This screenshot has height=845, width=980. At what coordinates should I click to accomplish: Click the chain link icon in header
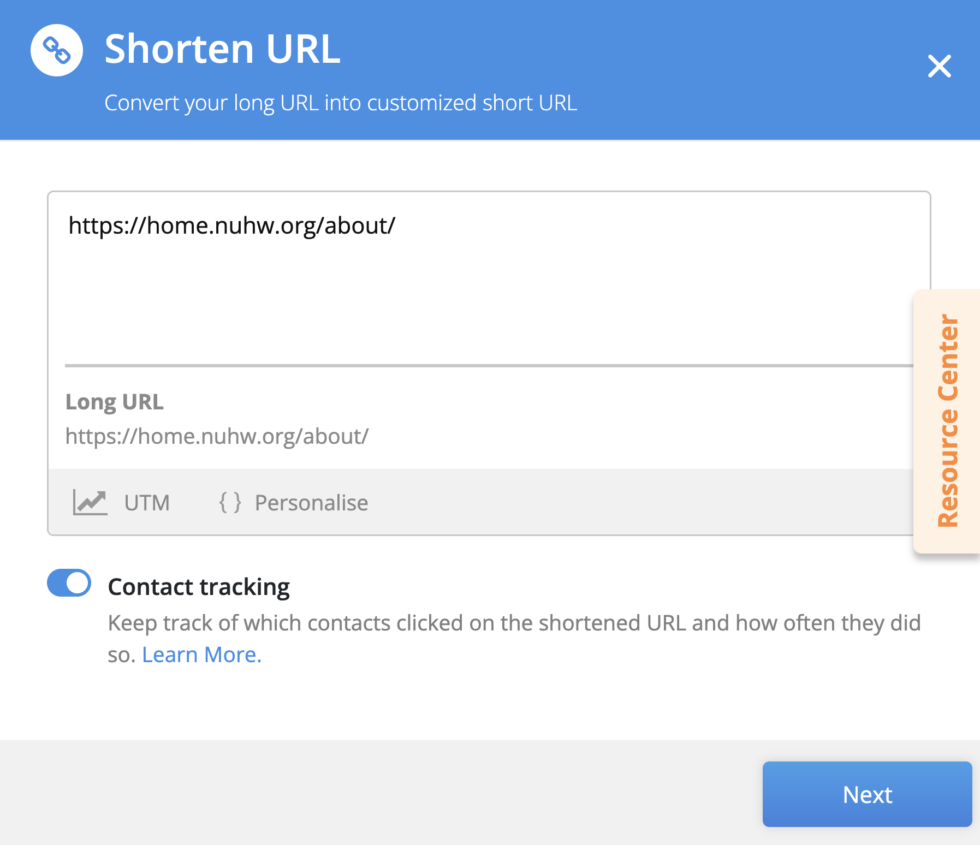(x=56, y=51)
